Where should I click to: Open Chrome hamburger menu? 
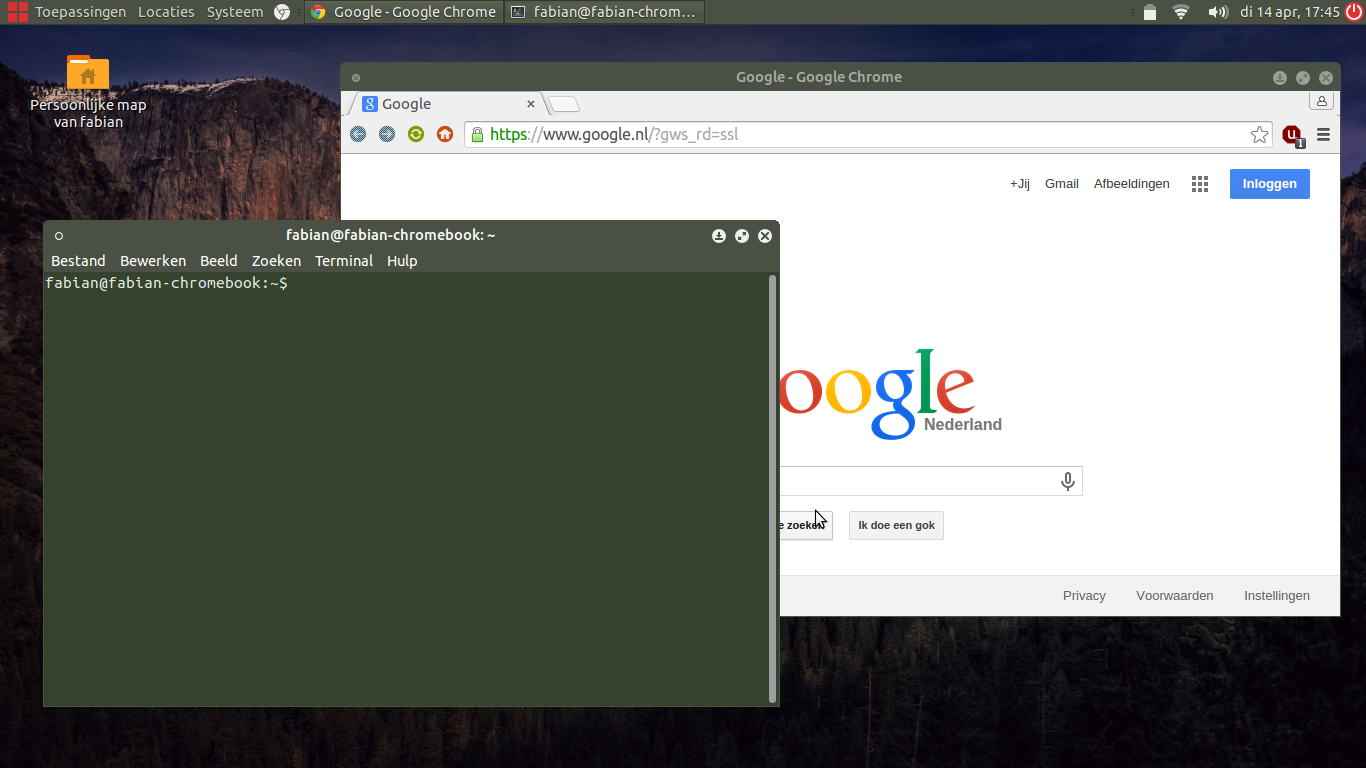click(x=1323, y=134)
